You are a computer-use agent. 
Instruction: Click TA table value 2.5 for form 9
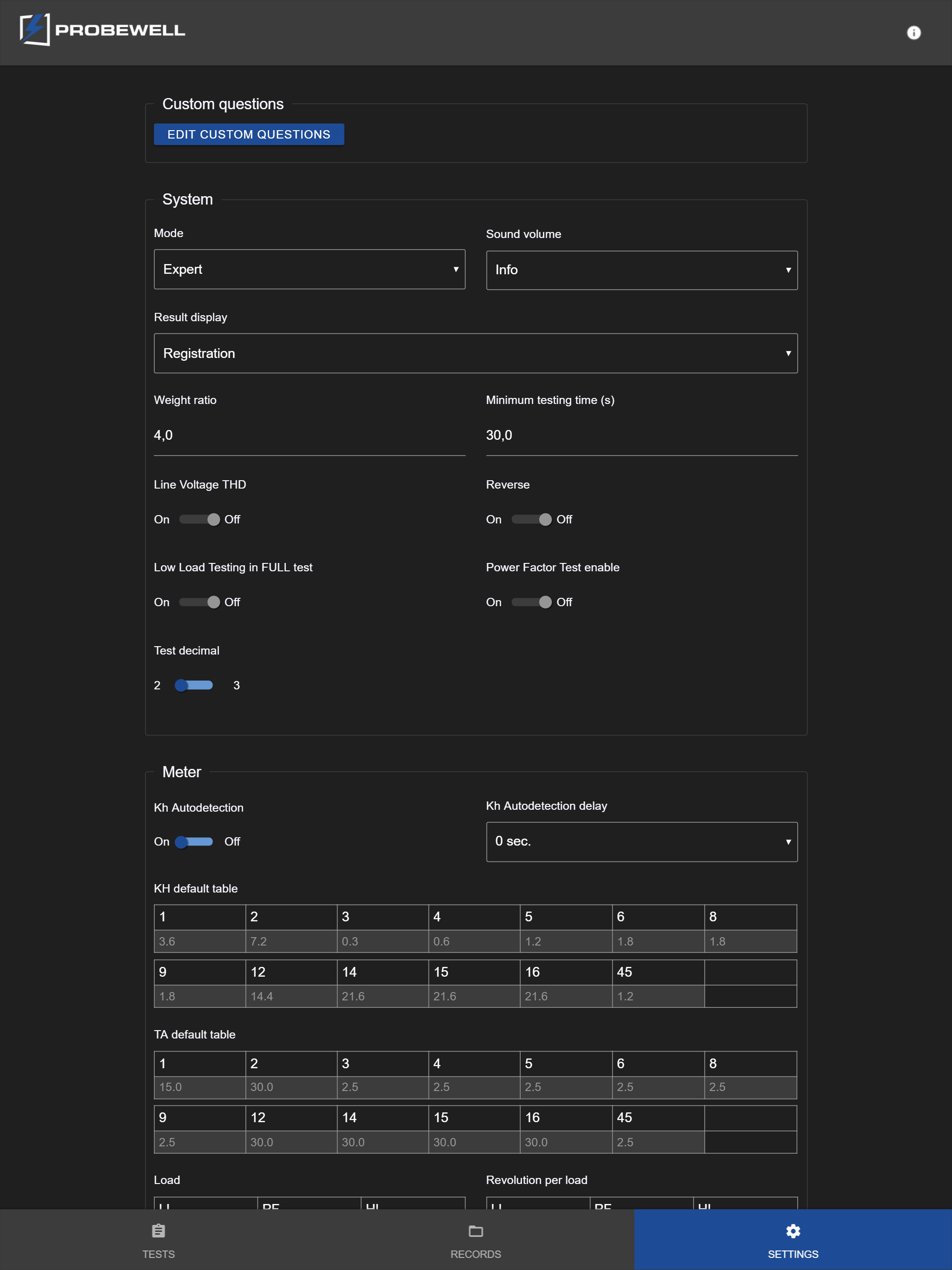click(x=200, y=1142)
